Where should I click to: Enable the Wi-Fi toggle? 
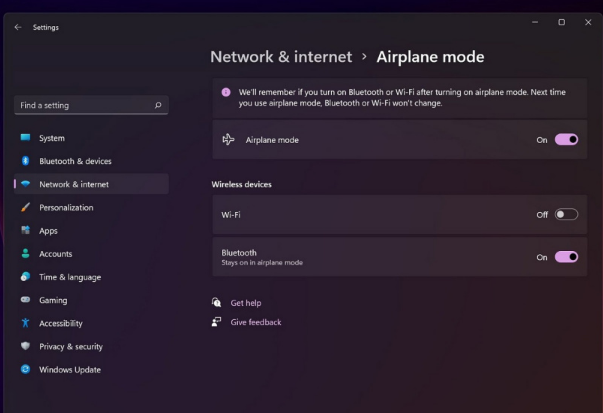pos(566,214)
